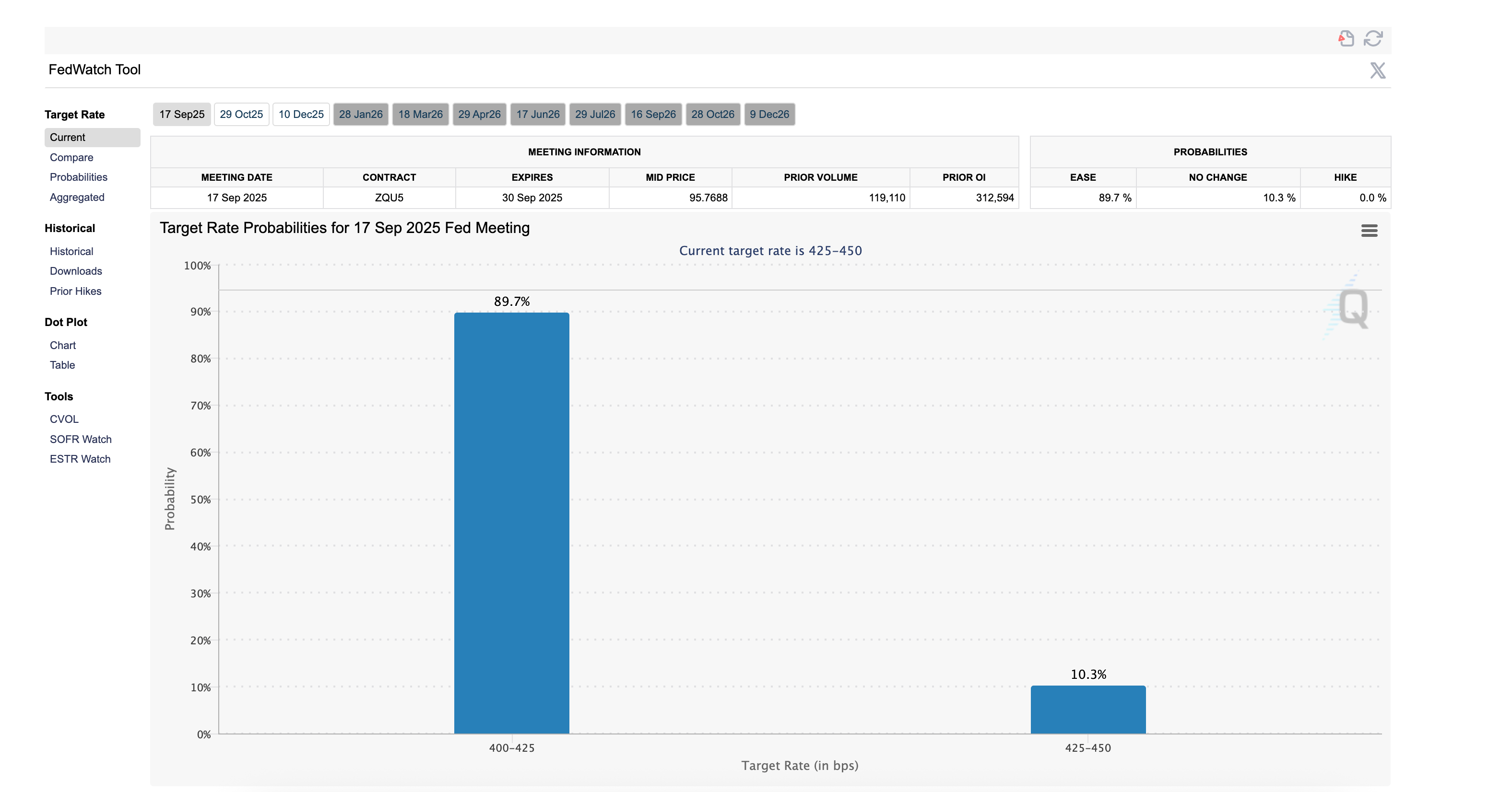The height and width of the screenshot is (792, 1512).
Task: Click the 425-450 probability bar
Action: coord(1087,709)
